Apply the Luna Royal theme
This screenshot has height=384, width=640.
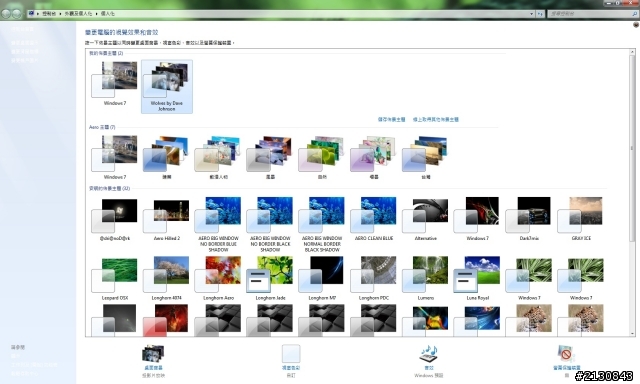click(x=478, y=278)
